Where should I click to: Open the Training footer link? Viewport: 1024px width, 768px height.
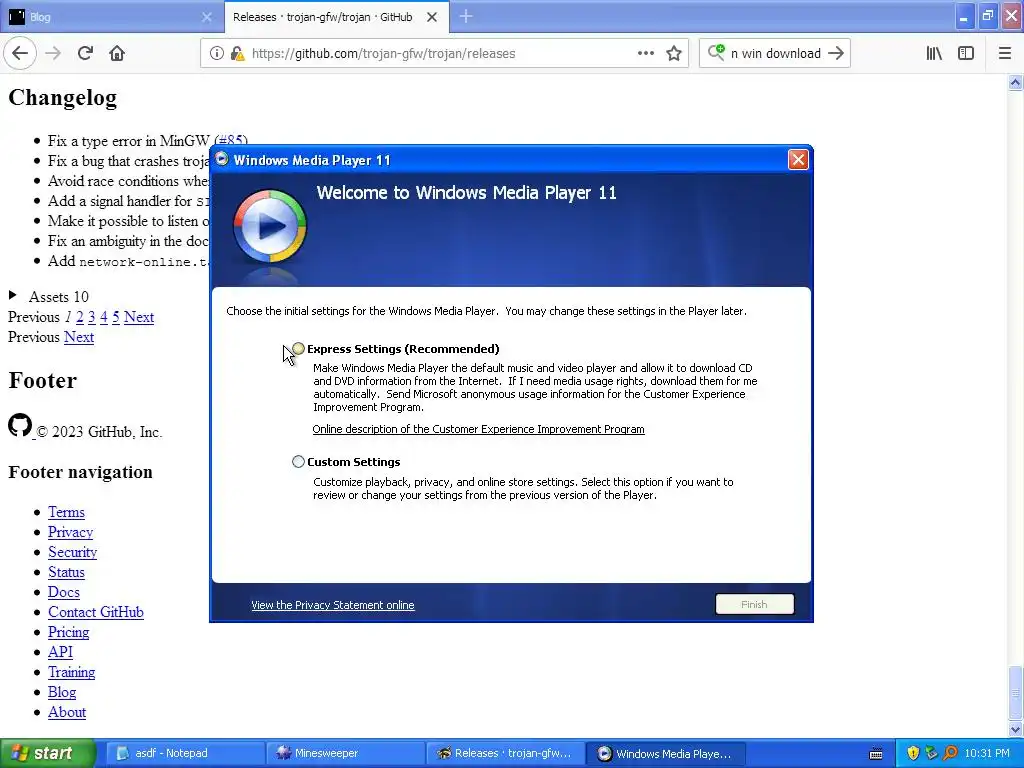click(71, 672)
